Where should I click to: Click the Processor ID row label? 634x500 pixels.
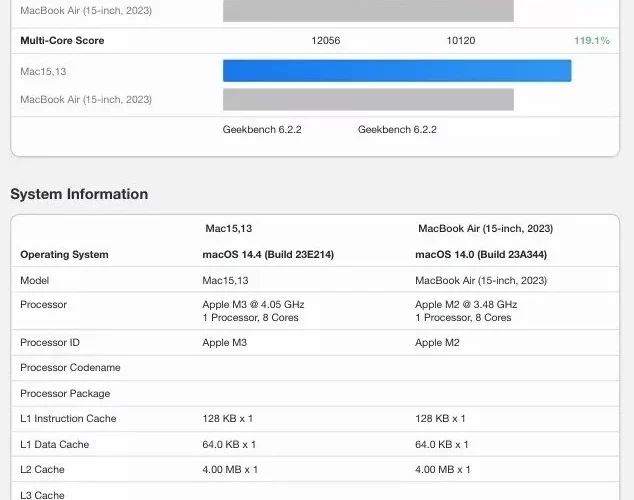point(50,342)
